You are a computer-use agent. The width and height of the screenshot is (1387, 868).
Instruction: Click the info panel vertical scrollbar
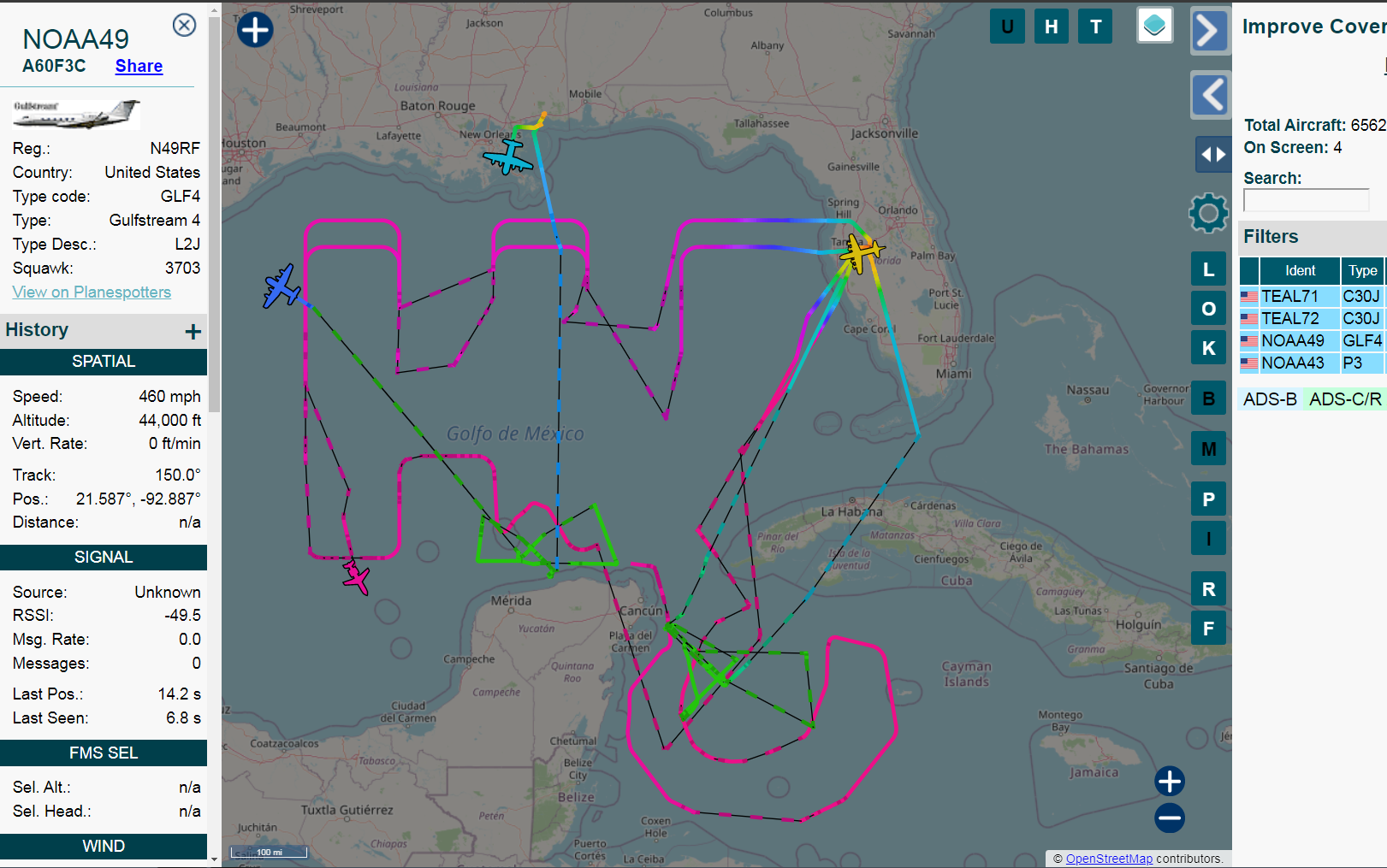click(x=215, y=214)
